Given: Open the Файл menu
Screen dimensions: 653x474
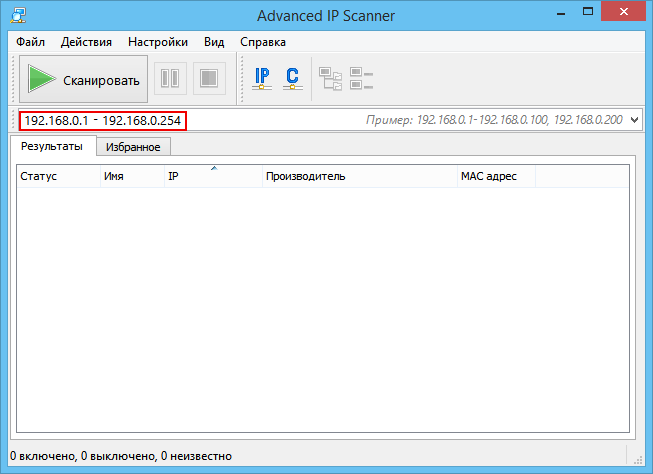Looking at the screenshot, I should coord(30,42).
